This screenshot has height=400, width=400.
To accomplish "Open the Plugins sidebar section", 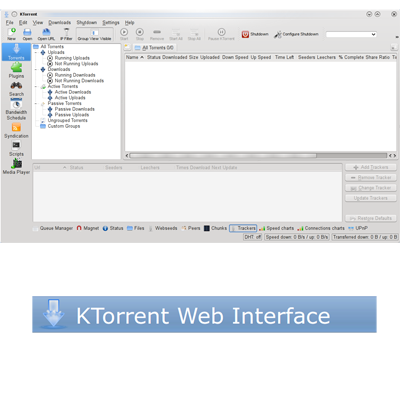I will 16,70.
